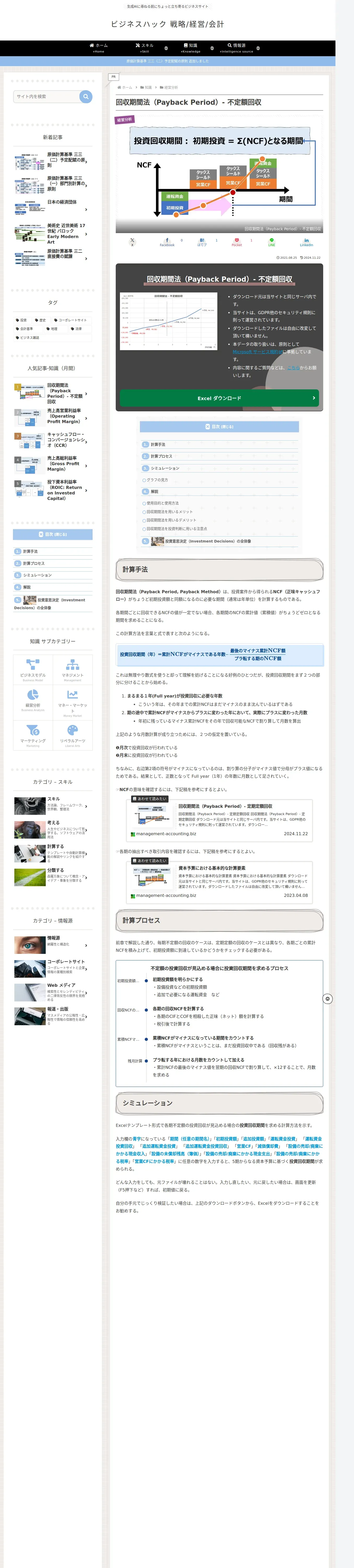Save the article to Pocket
This screenshot has width=354, height=1568.
pyautogui.click(x=237, y=242)
